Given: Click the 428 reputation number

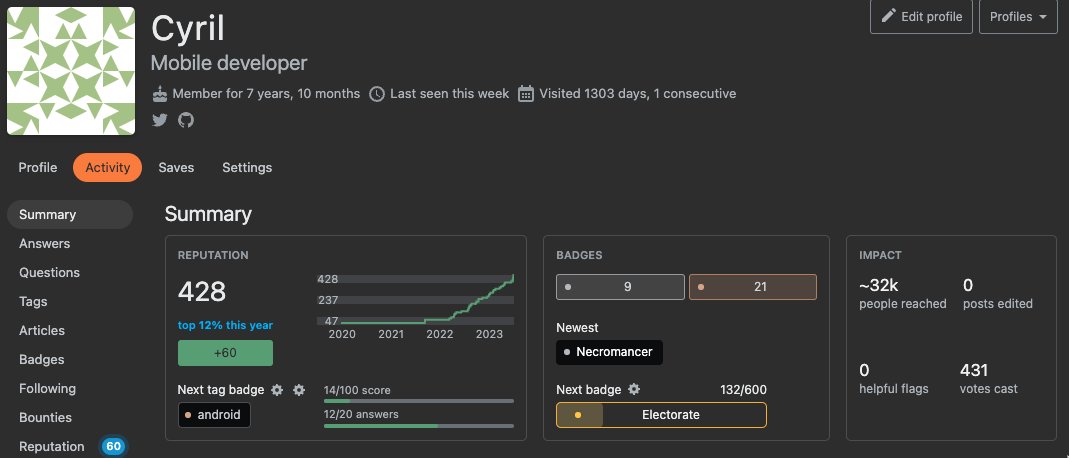Looking at the screenshot, I should [x=202, y=292].
